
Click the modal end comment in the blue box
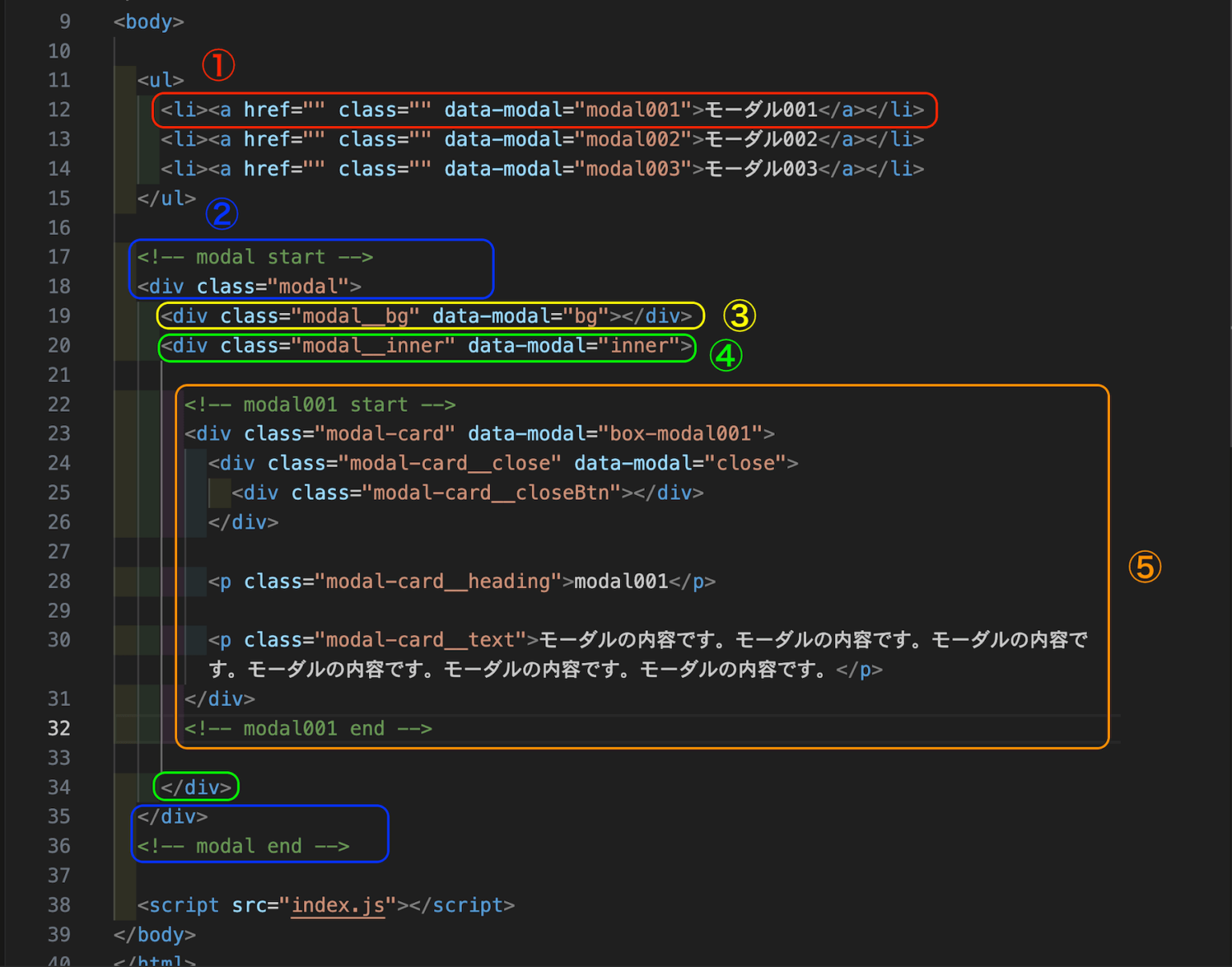[244, 846]
